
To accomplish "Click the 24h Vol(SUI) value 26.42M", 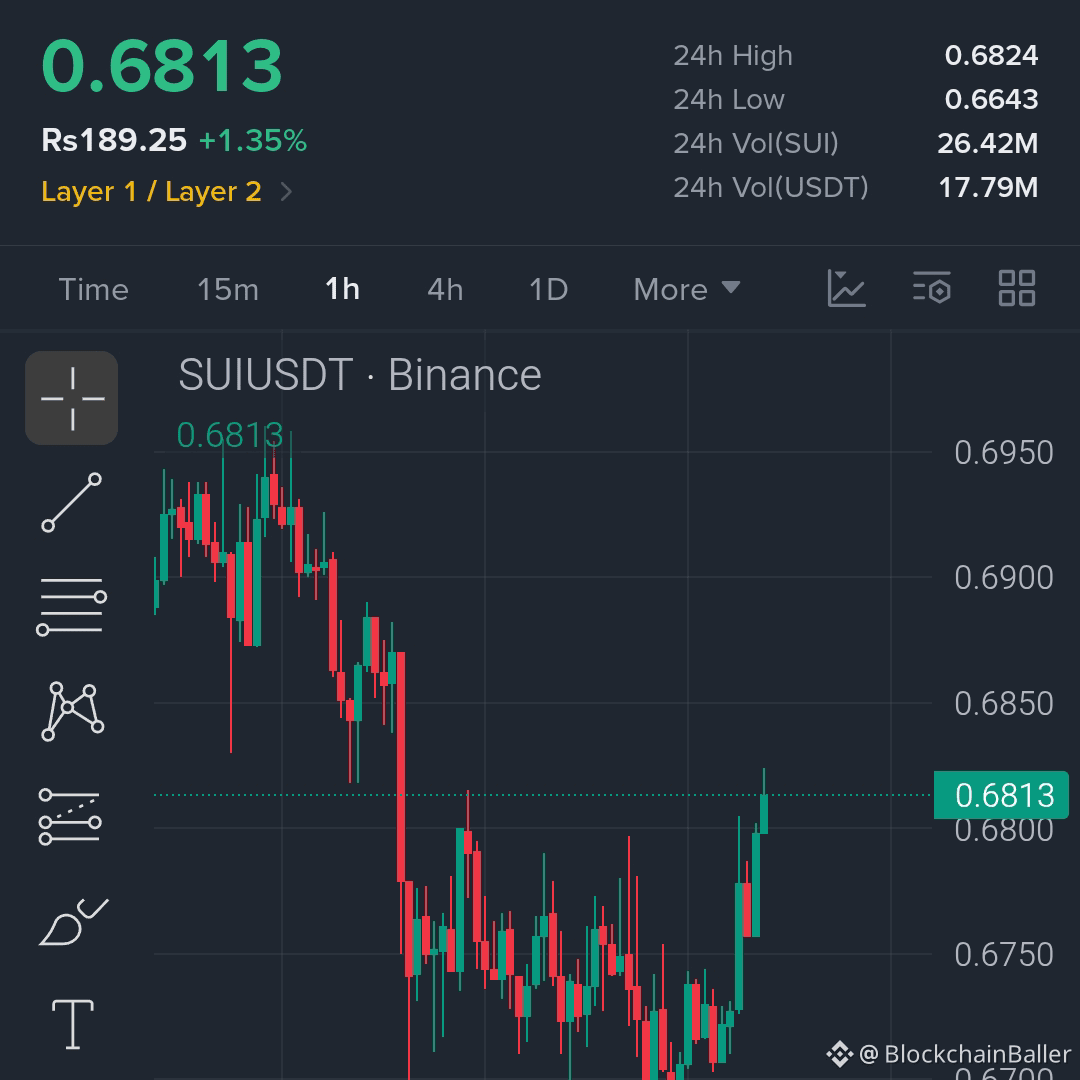I will [988, 143].
